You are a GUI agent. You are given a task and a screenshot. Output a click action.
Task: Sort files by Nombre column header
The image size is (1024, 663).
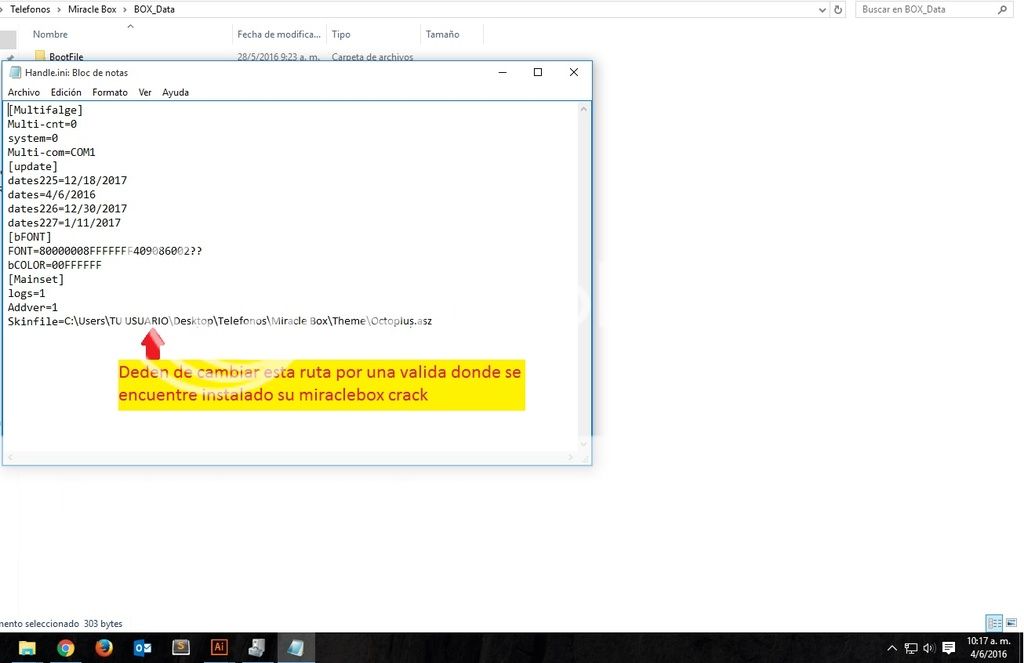[50, 34]
